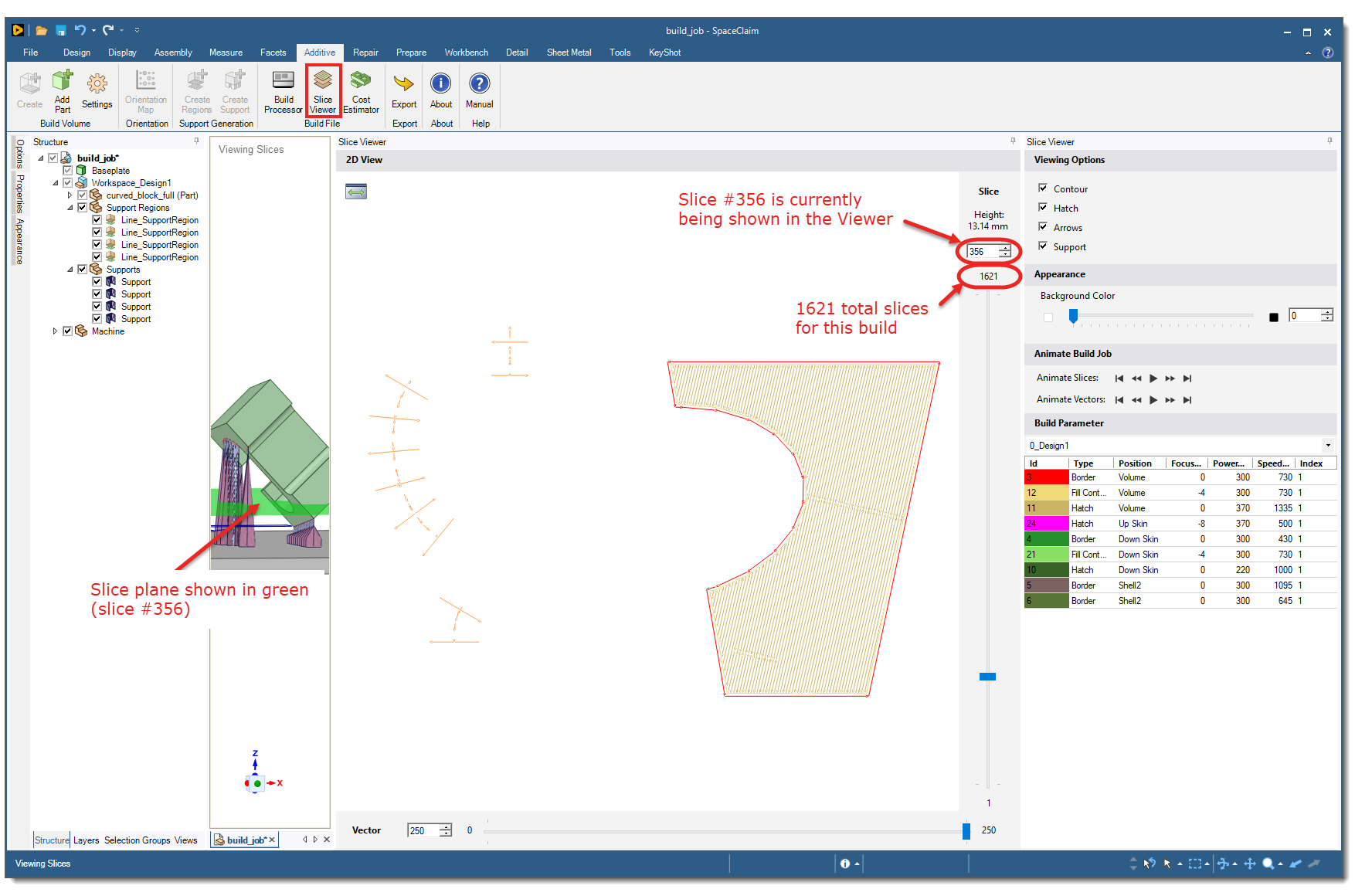Viewport: 1355px width, 896px height.
Task: Switch to the Layers panel at bottom
Action: (86, 840)
